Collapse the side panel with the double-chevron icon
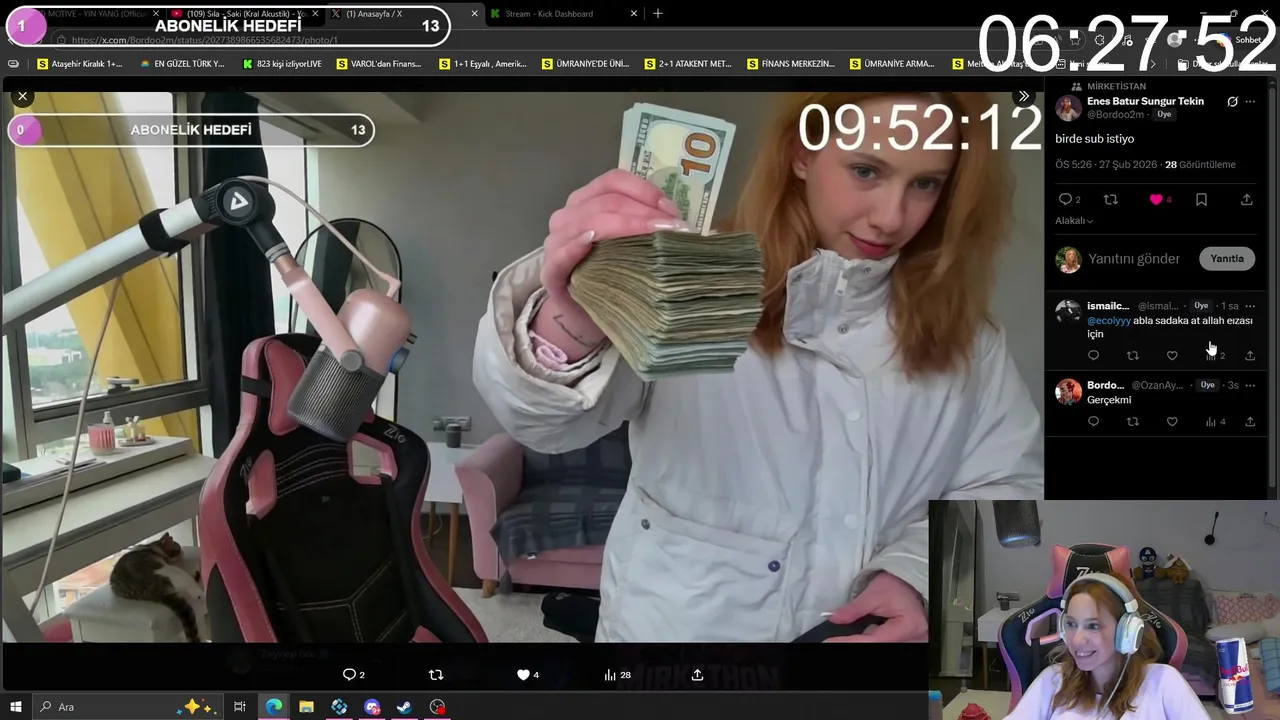Image resolution: width=1280 pixels, height=720 pixels. click(1023, 96)
